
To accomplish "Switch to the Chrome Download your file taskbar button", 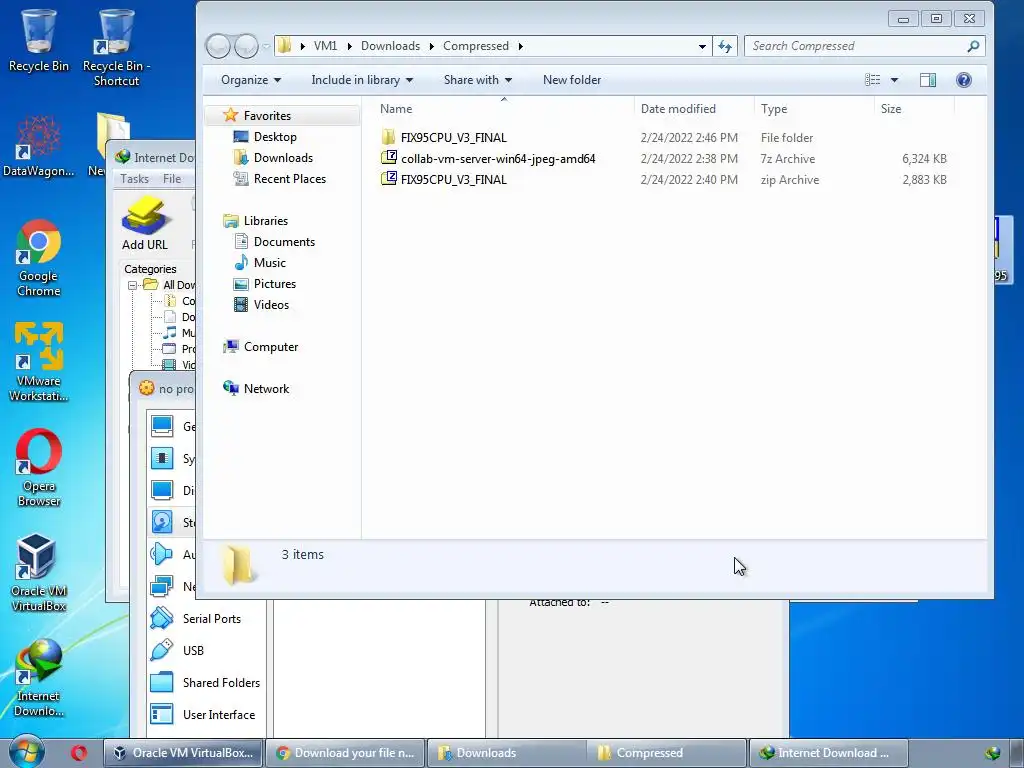I will [346, 753].
